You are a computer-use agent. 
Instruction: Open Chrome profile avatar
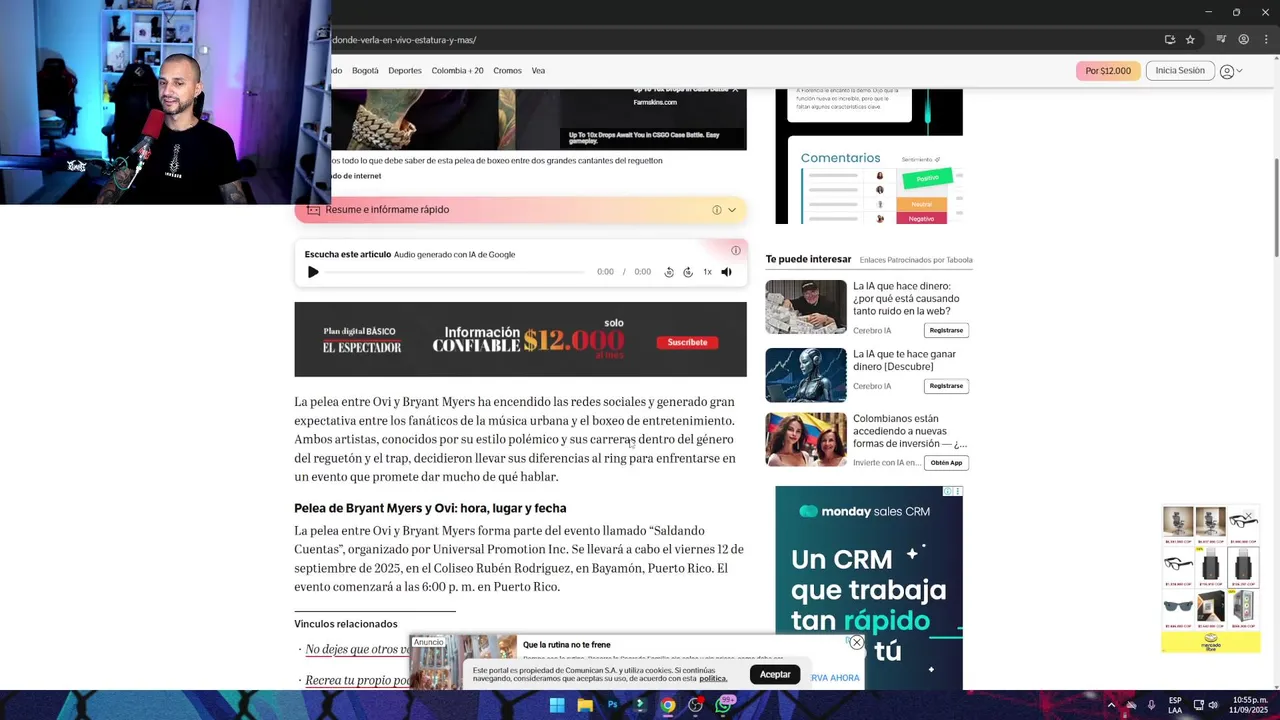coord(1244,40)
